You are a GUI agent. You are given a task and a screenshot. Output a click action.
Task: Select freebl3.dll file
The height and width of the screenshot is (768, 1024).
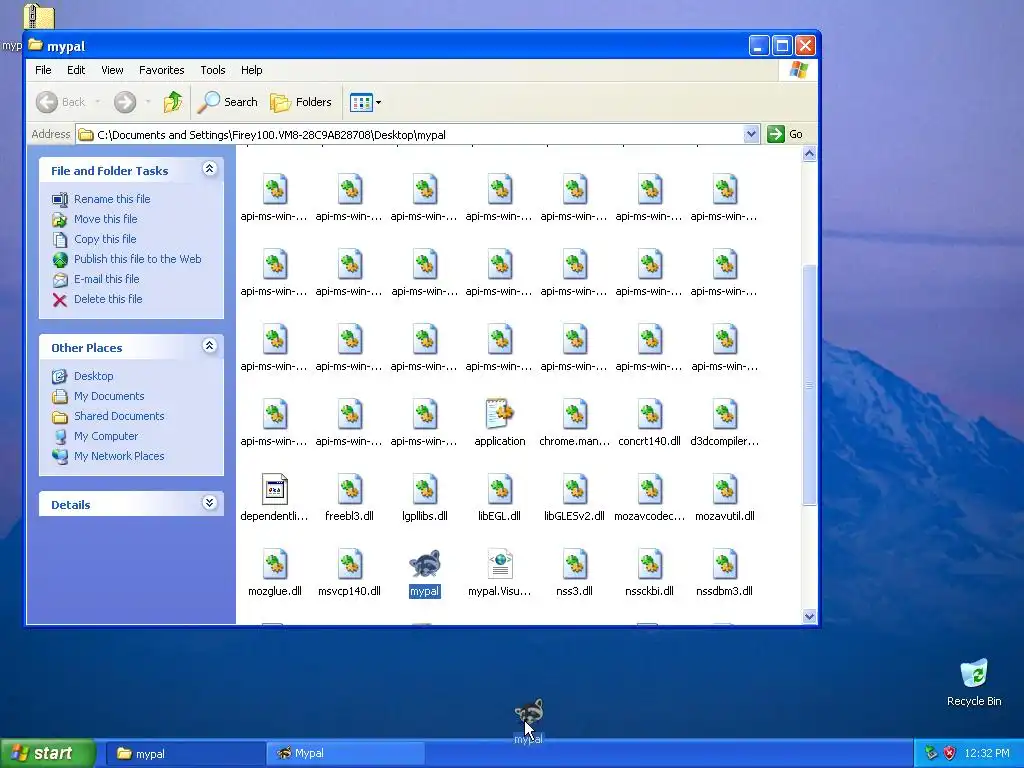[x=349, y=497]
